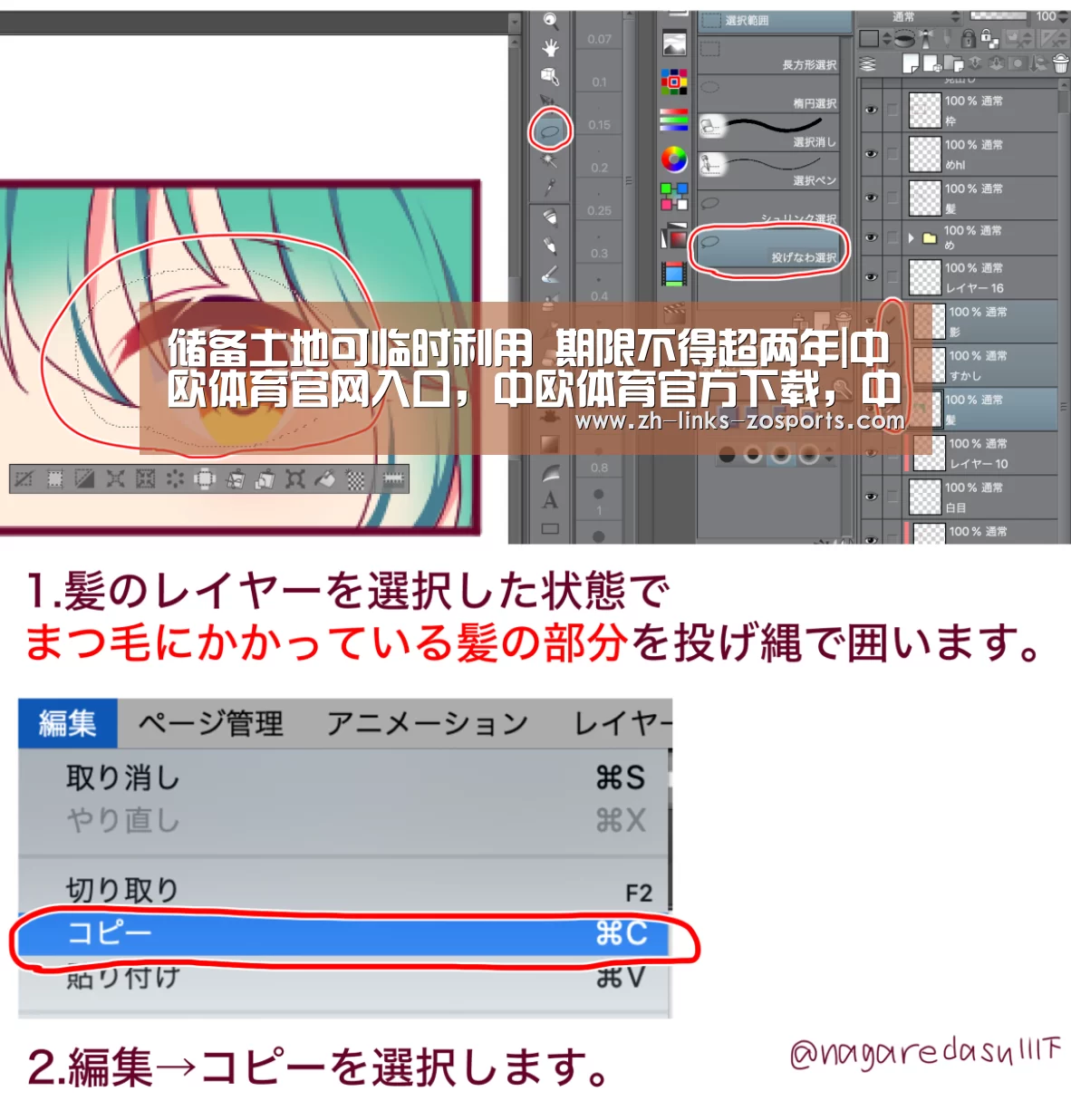Select the lasso selection tool in toolbar

coord(549,131)
